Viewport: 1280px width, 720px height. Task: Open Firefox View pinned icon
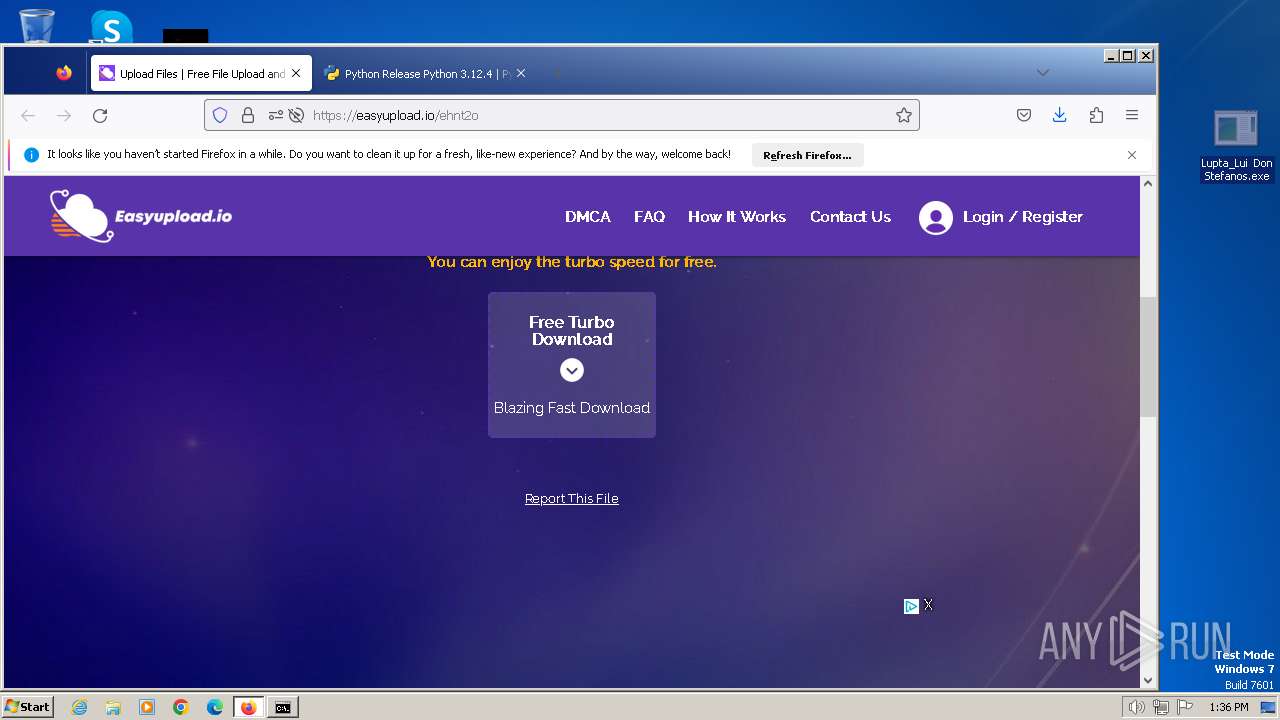[64, 73]
